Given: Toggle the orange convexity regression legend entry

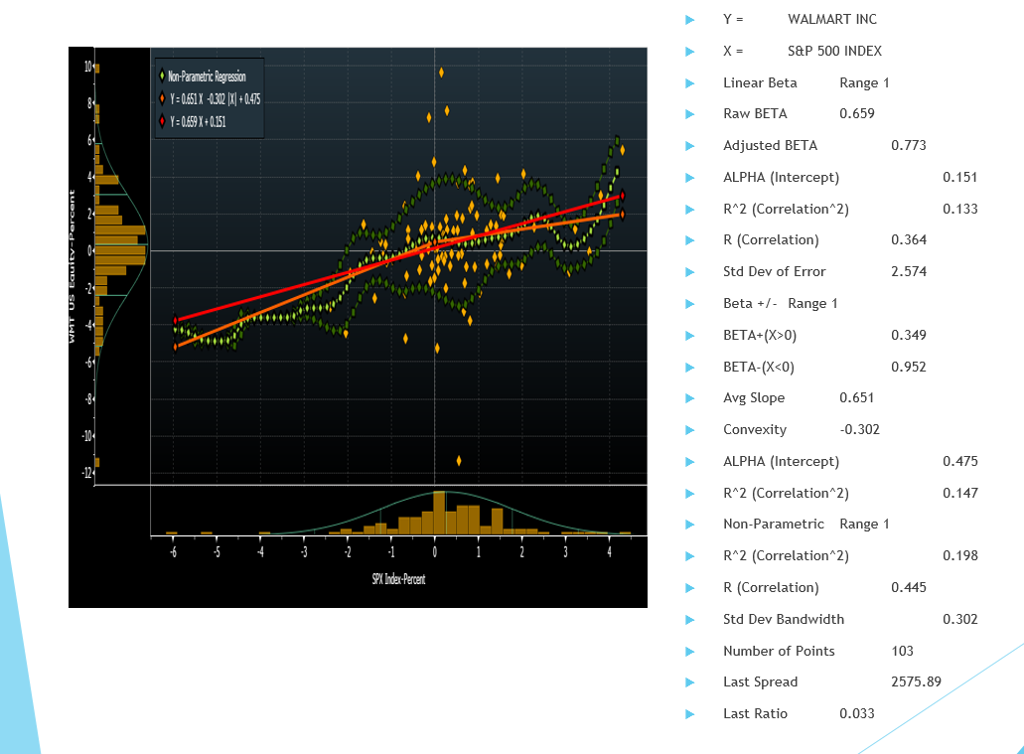Looking at the screenshot, I should [x=215, y=97].
